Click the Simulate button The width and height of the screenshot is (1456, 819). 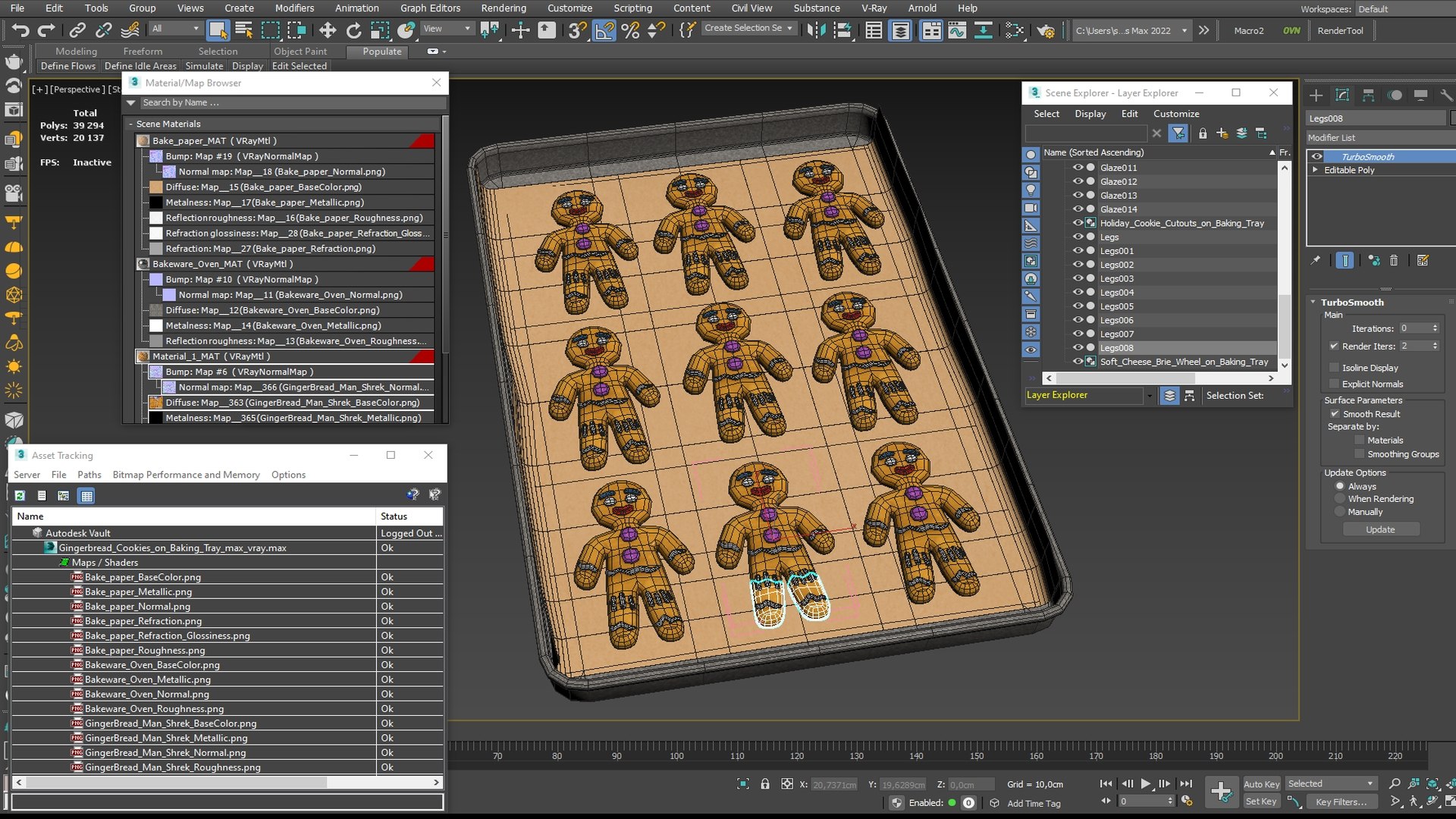(204, 66)
